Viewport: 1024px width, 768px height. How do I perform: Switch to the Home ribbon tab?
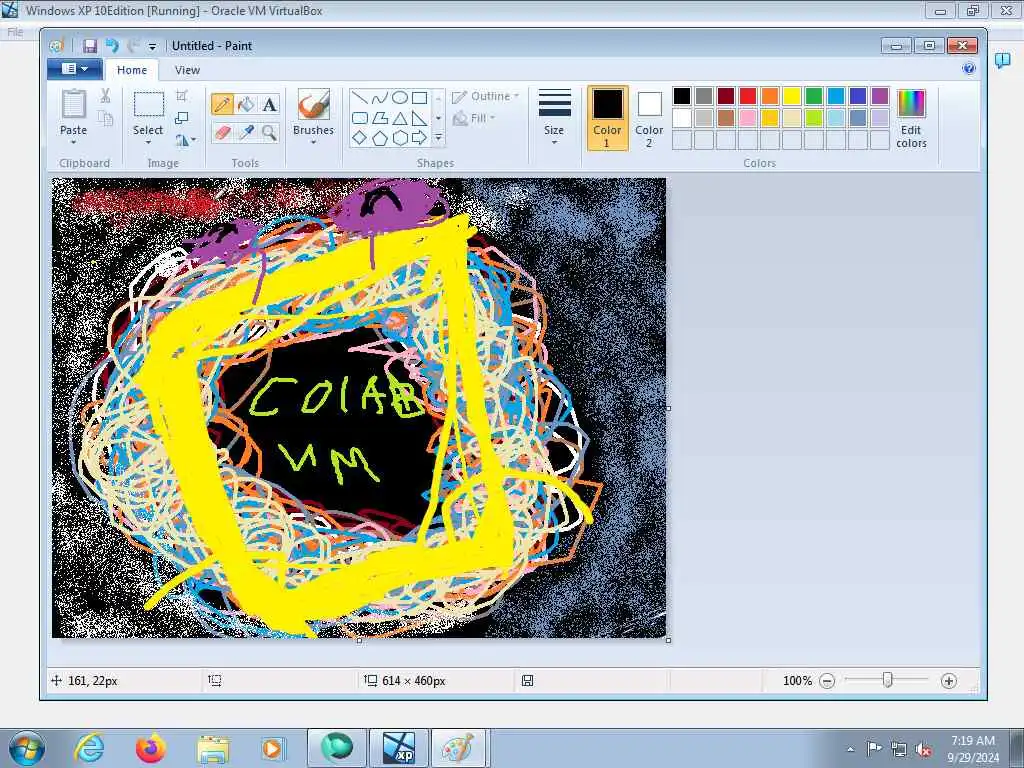pos(132,70)
